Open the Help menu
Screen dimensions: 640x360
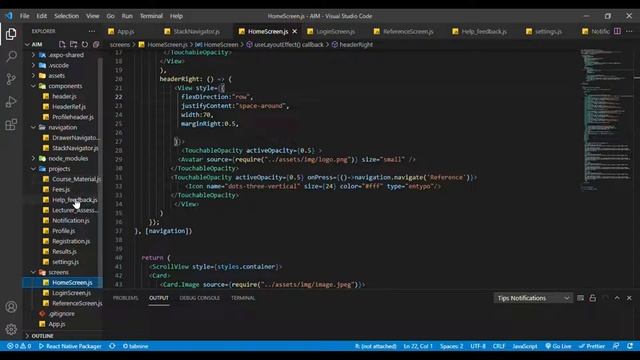(176, 16)
